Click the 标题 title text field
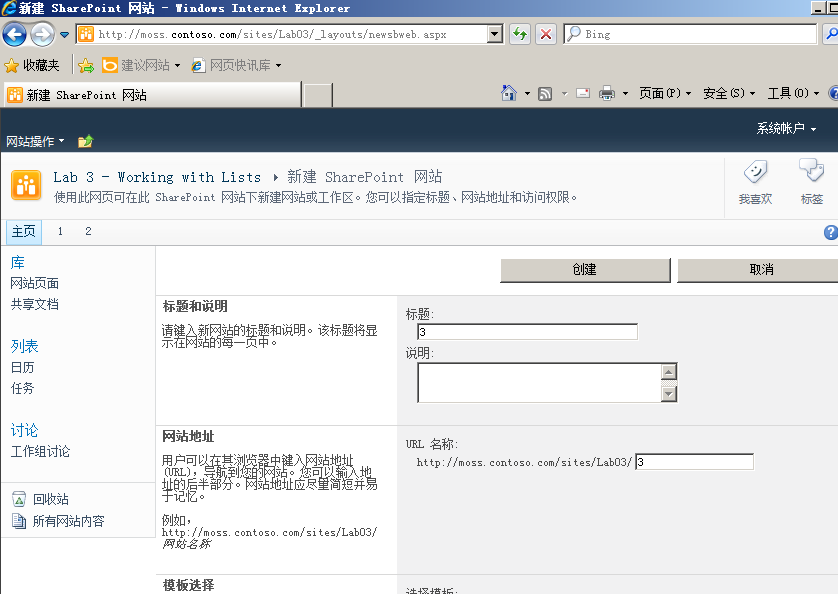 click(x=527, y=332)
